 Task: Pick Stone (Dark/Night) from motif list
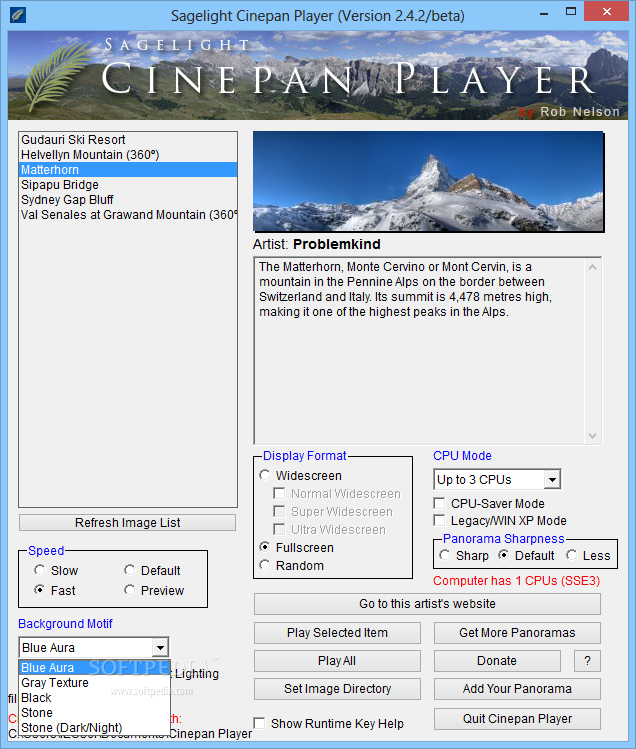(x=95, y=728)
